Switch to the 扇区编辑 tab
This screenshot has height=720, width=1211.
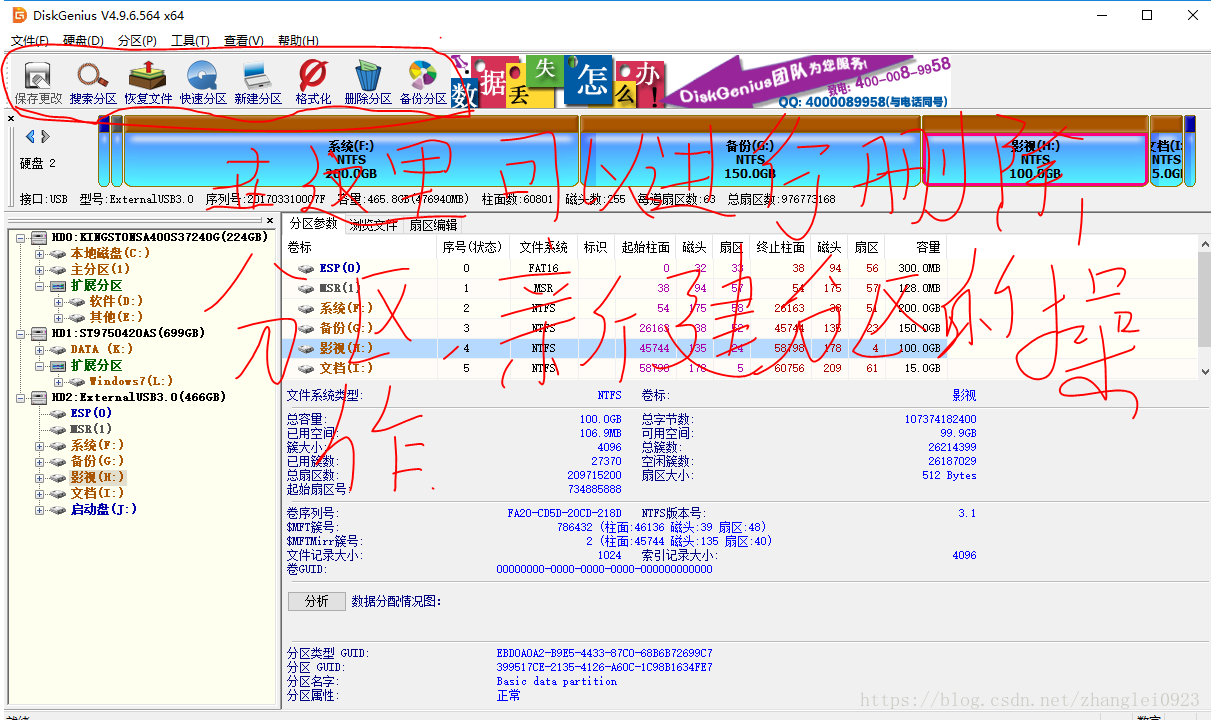click(x=433, y=225)
